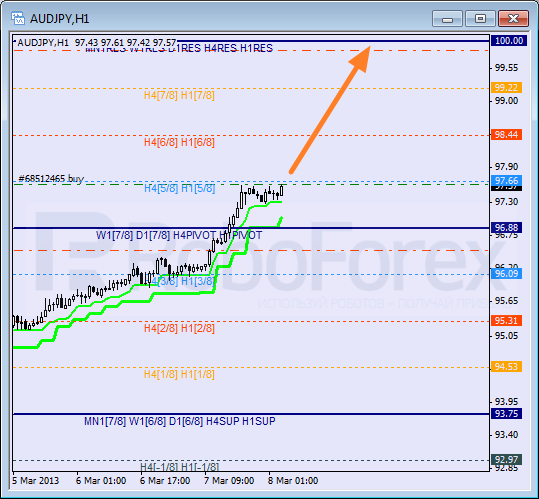Click the #68512465 buy order label
Viewport: 539px width, 499px height.
point(51,179)
